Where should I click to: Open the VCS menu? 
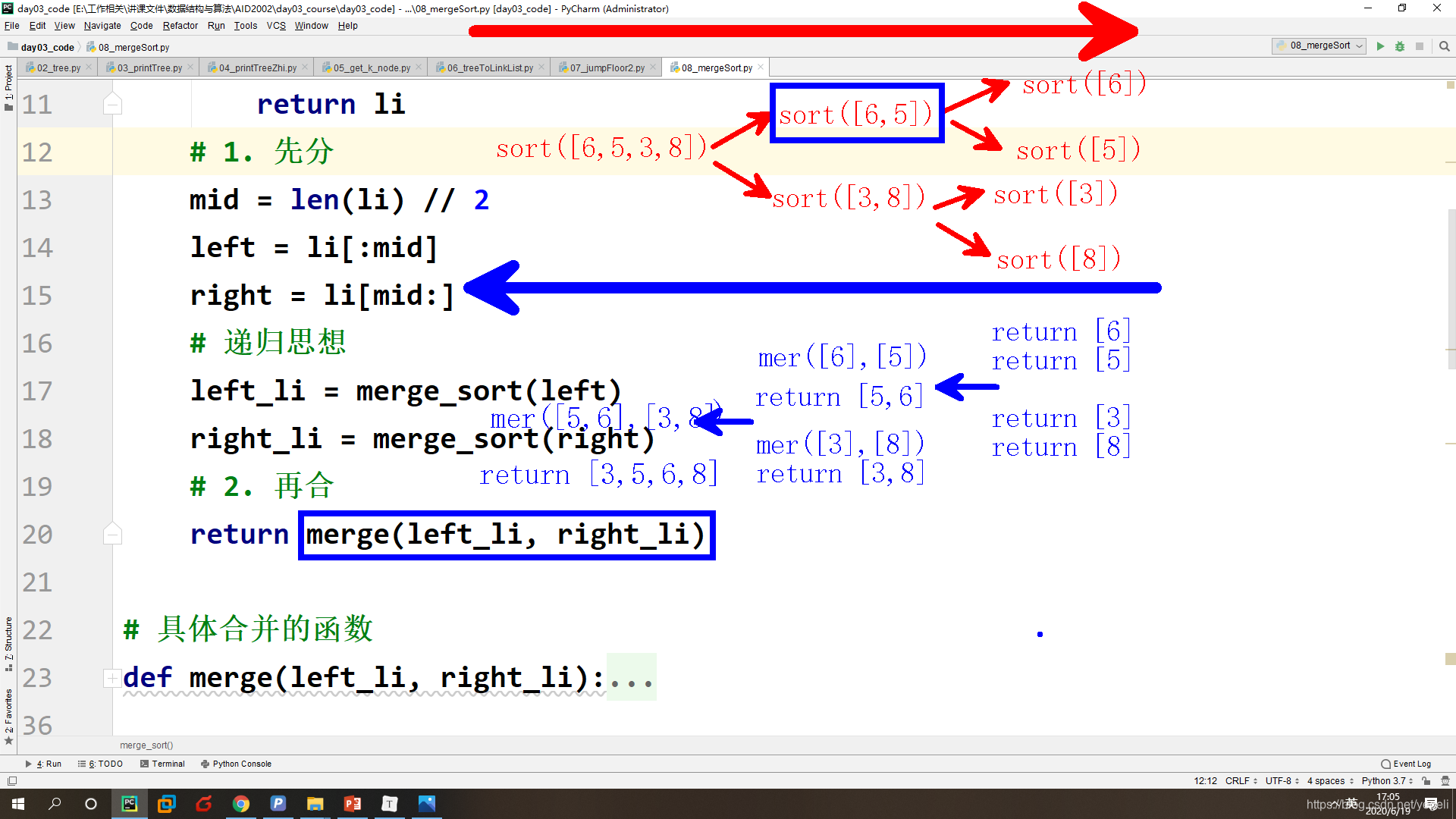pyautogui.click(x=276, y=26)
